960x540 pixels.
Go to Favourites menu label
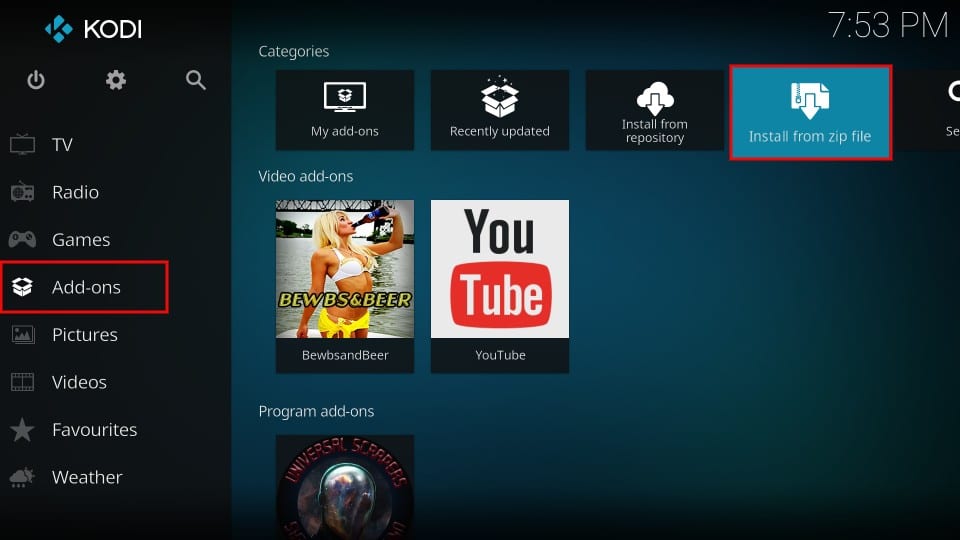click(x=95, y=430)
